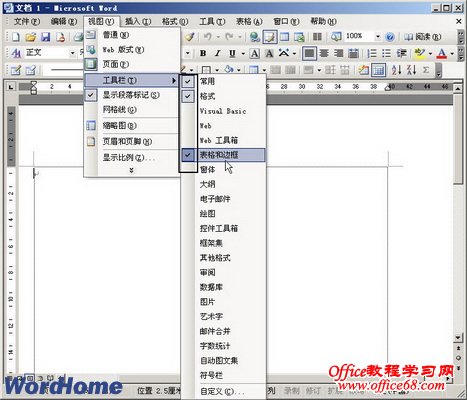This screenshot has height=400, width=467.
Task: Open the 文件 menu
Action: pyautogui.click(x=27, y=21)
